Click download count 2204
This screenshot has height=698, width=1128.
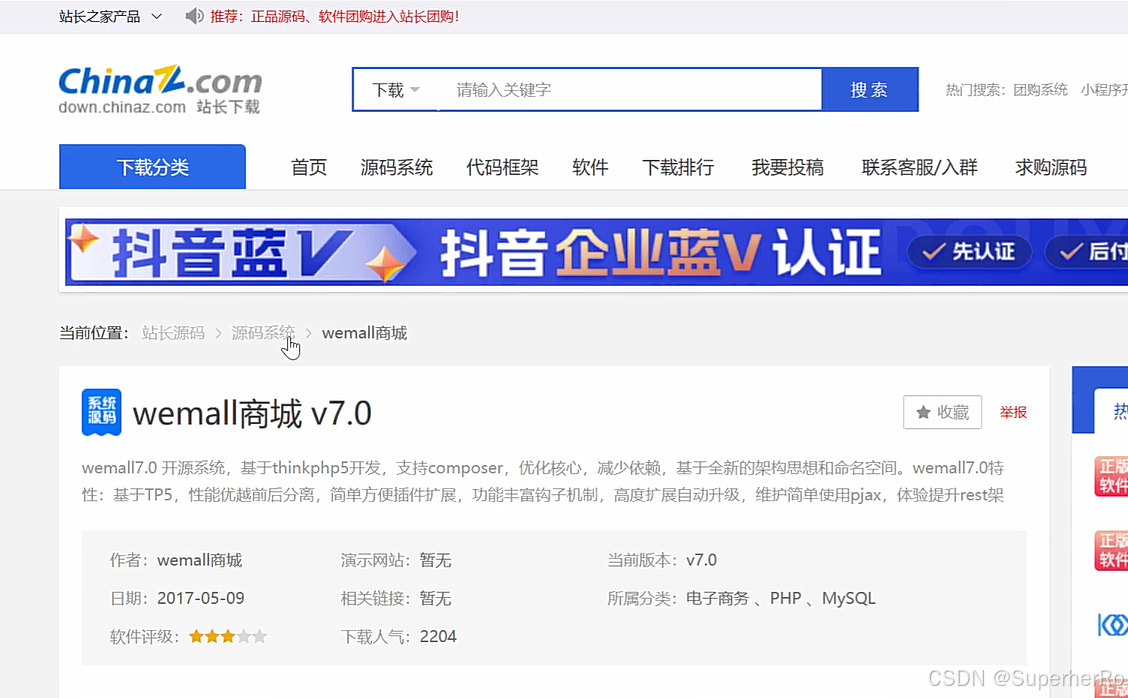[438, 636]
